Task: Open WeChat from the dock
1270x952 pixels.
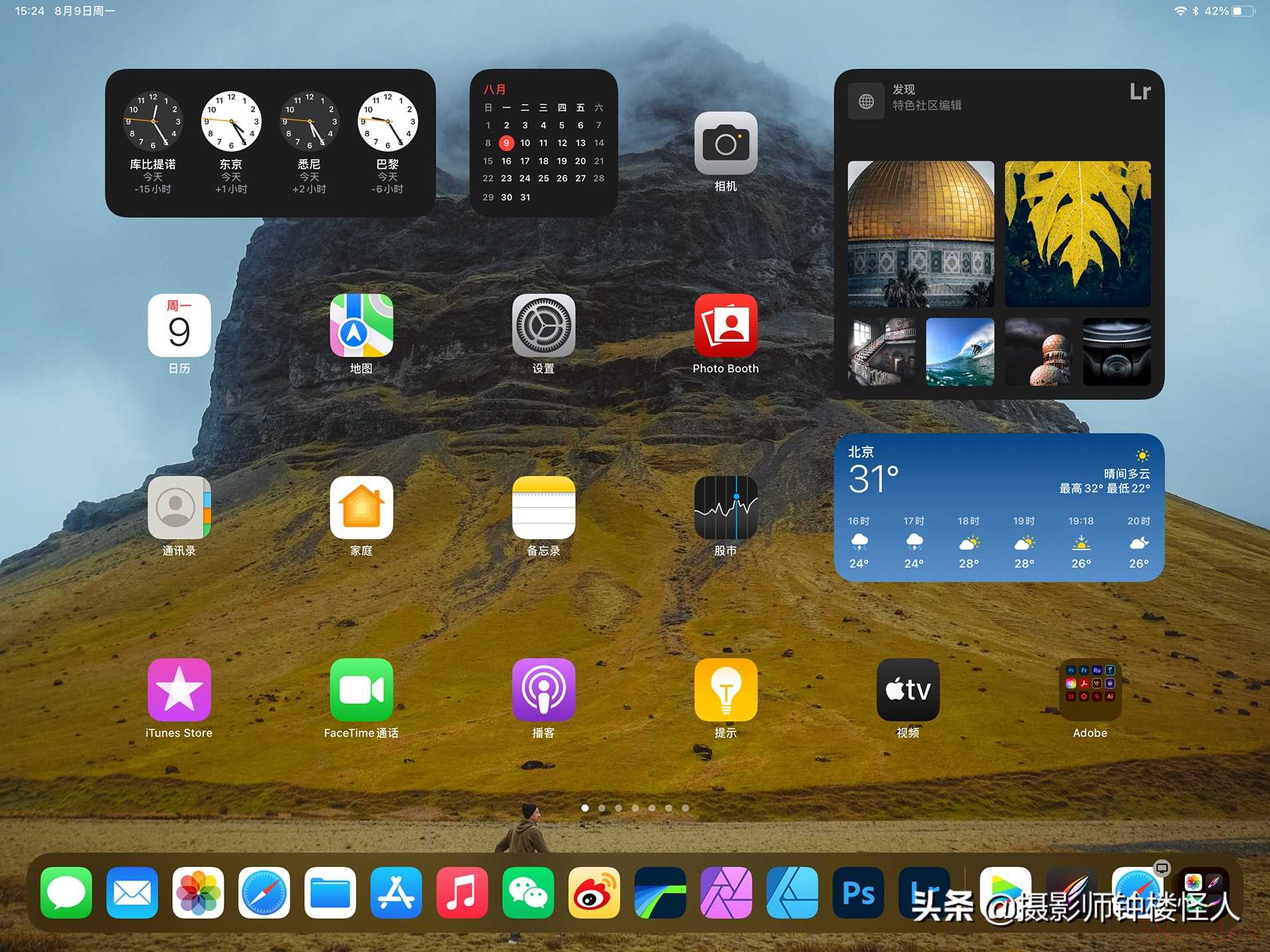Action: pyautogui.click(x=528, y=893)
